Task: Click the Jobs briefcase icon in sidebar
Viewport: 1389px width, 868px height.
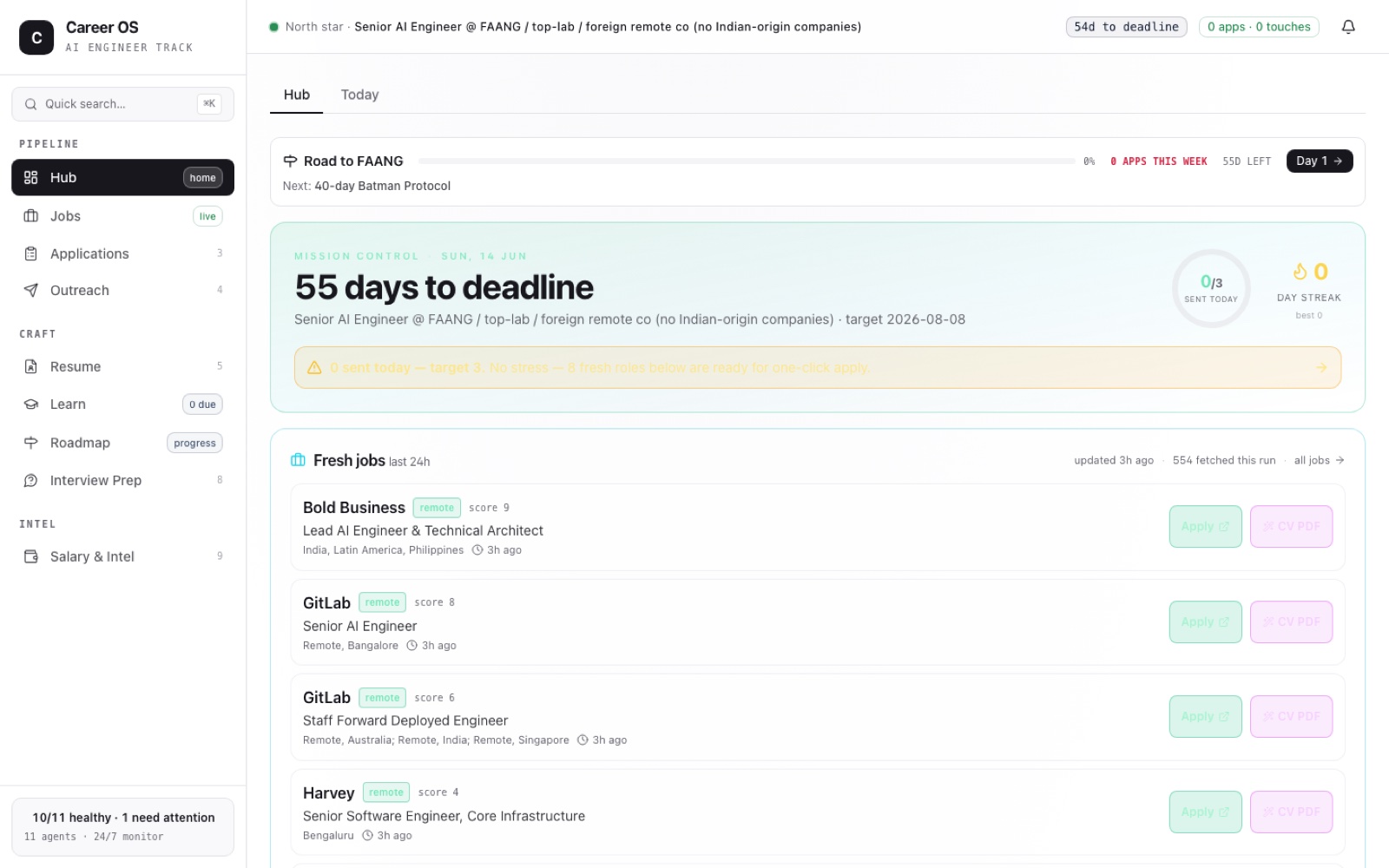Action: [30, 216]
